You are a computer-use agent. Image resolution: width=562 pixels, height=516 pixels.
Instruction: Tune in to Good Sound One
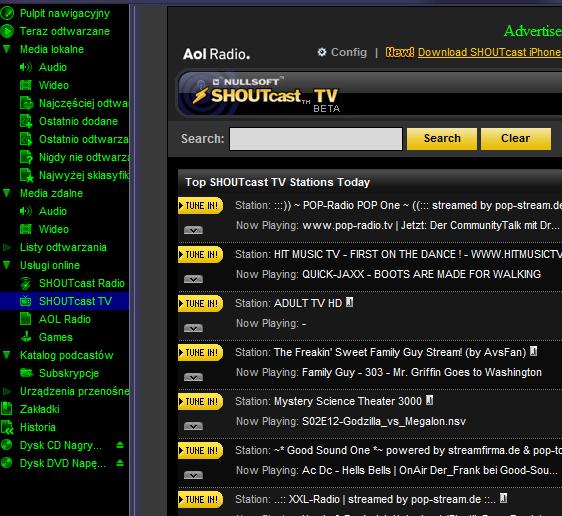[x=201, y=451]
